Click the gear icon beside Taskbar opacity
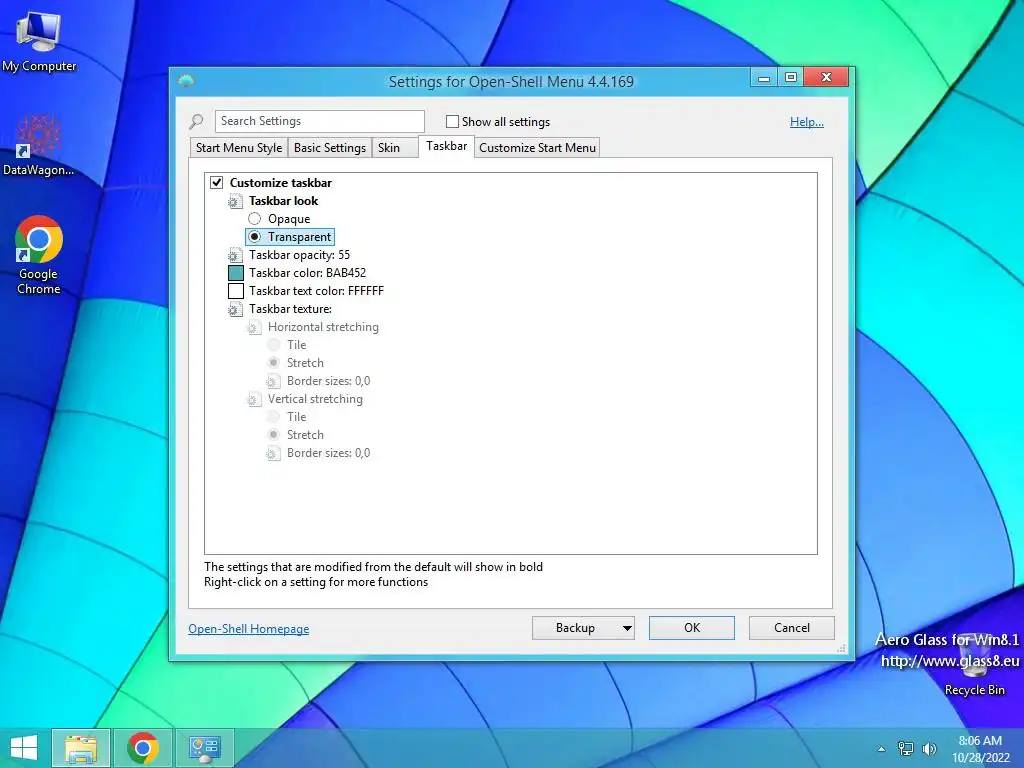The height and width of the screenshot is (768, 1024). click(235, 255)
